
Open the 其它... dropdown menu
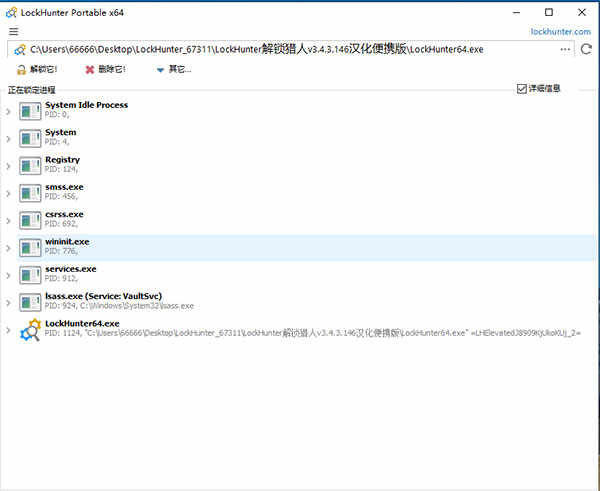[x=174, y=69]
